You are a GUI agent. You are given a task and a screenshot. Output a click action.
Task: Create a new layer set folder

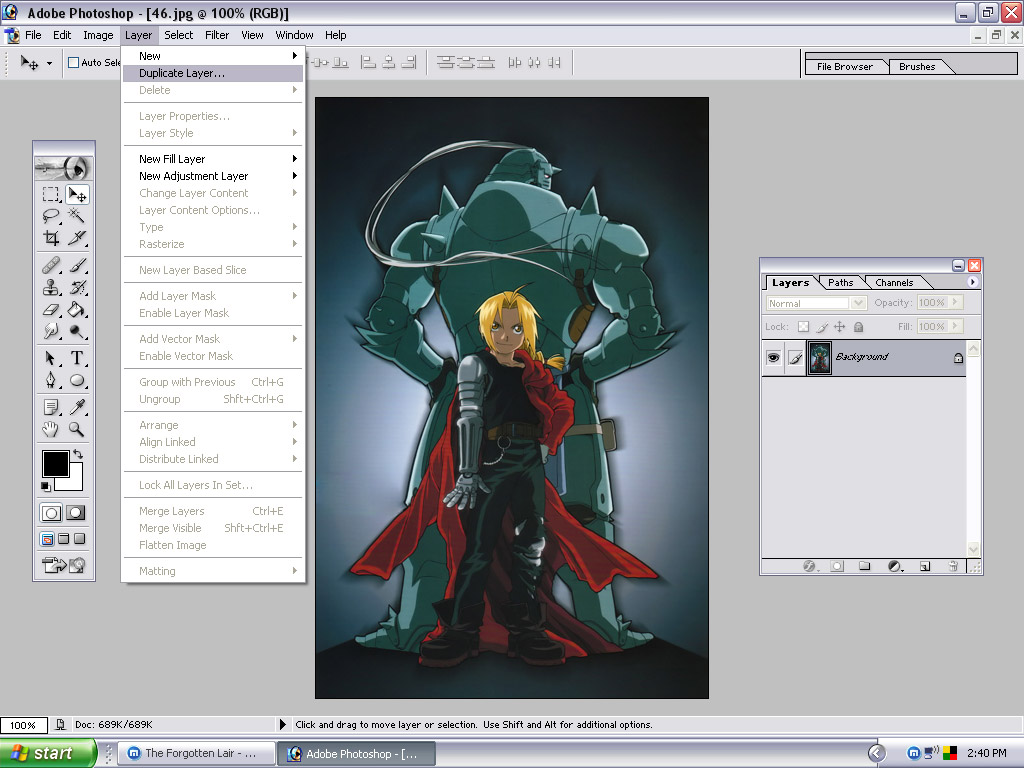click(x=865, y=566)
